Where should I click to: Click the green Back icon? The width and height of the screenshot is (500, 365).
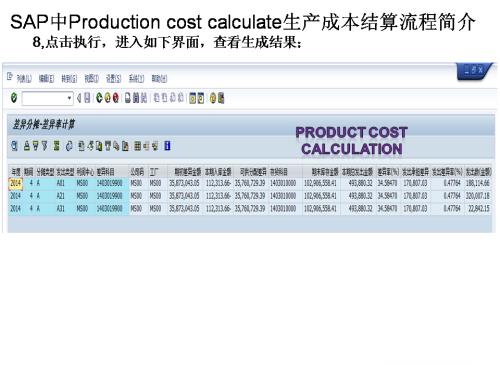[x=99, y=98]
